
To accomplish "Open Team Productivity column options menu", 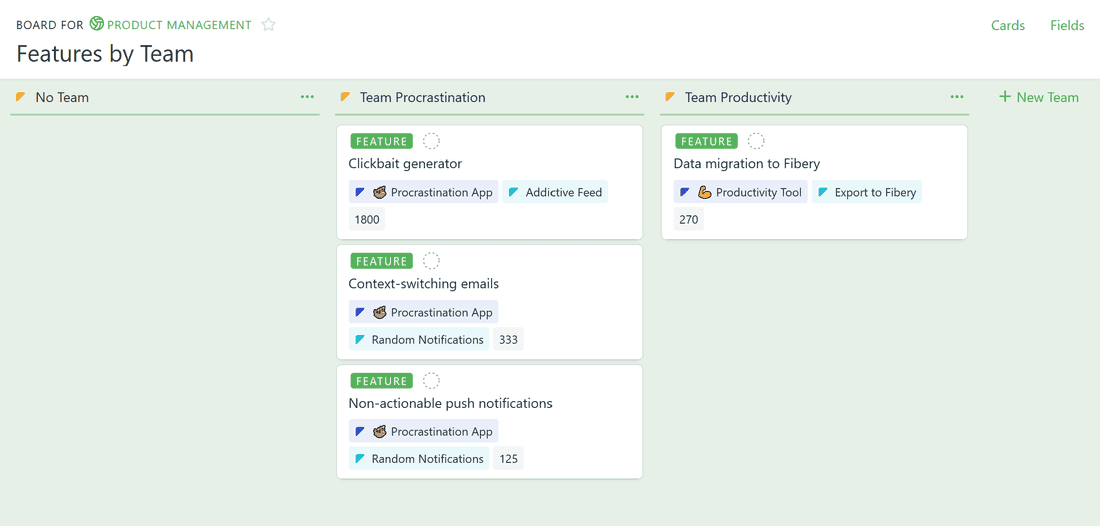I will (957, 97).
